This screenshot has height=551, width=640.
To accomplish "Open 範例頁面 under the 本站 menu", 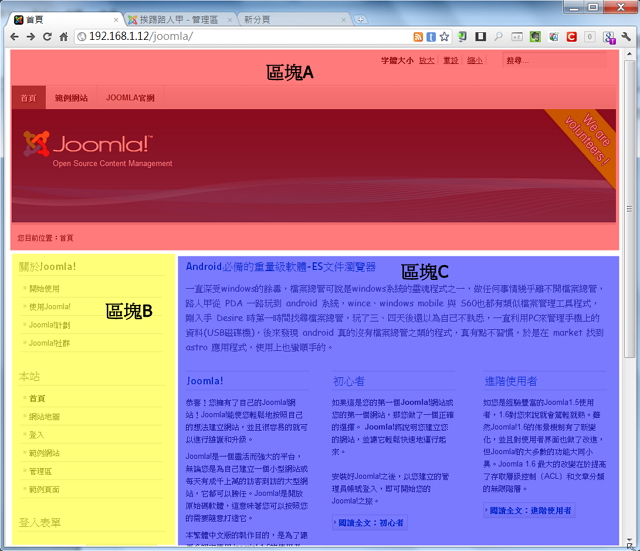I will pyautogui.click(x=44, y=489).
